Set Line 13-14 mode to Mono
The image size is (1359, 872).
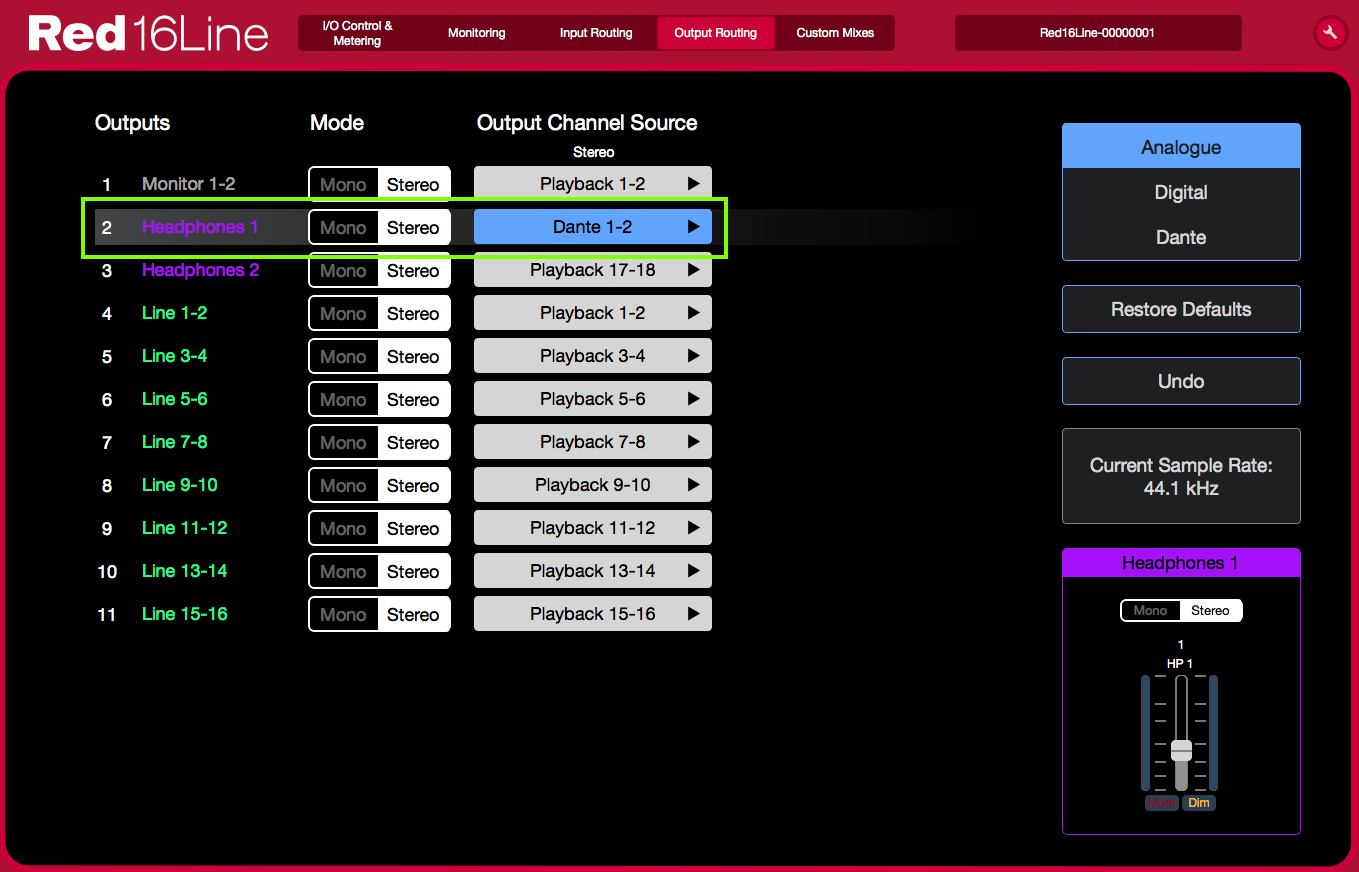343,572
